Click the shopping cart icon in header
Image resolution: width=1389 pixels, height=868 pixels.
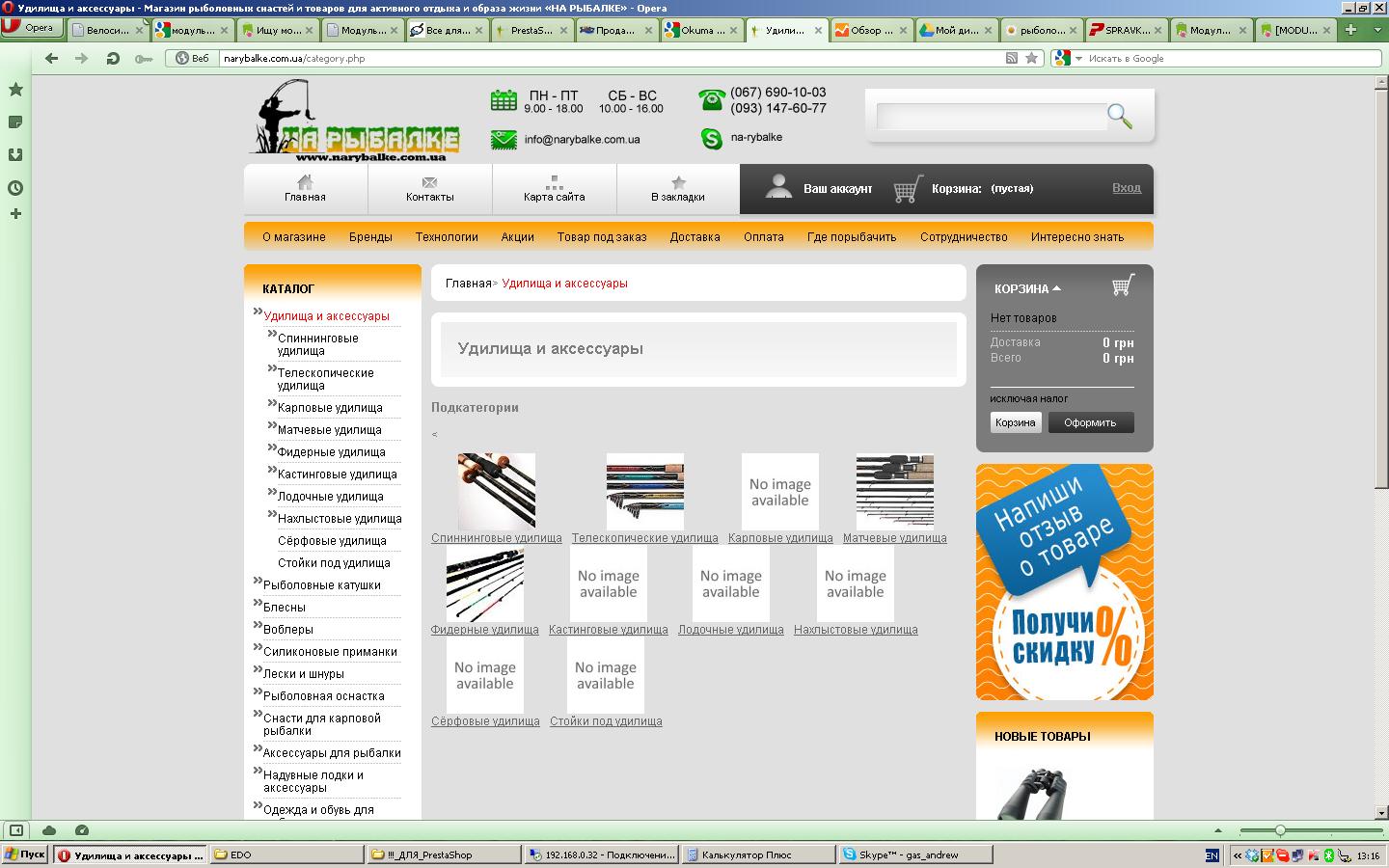907,189
